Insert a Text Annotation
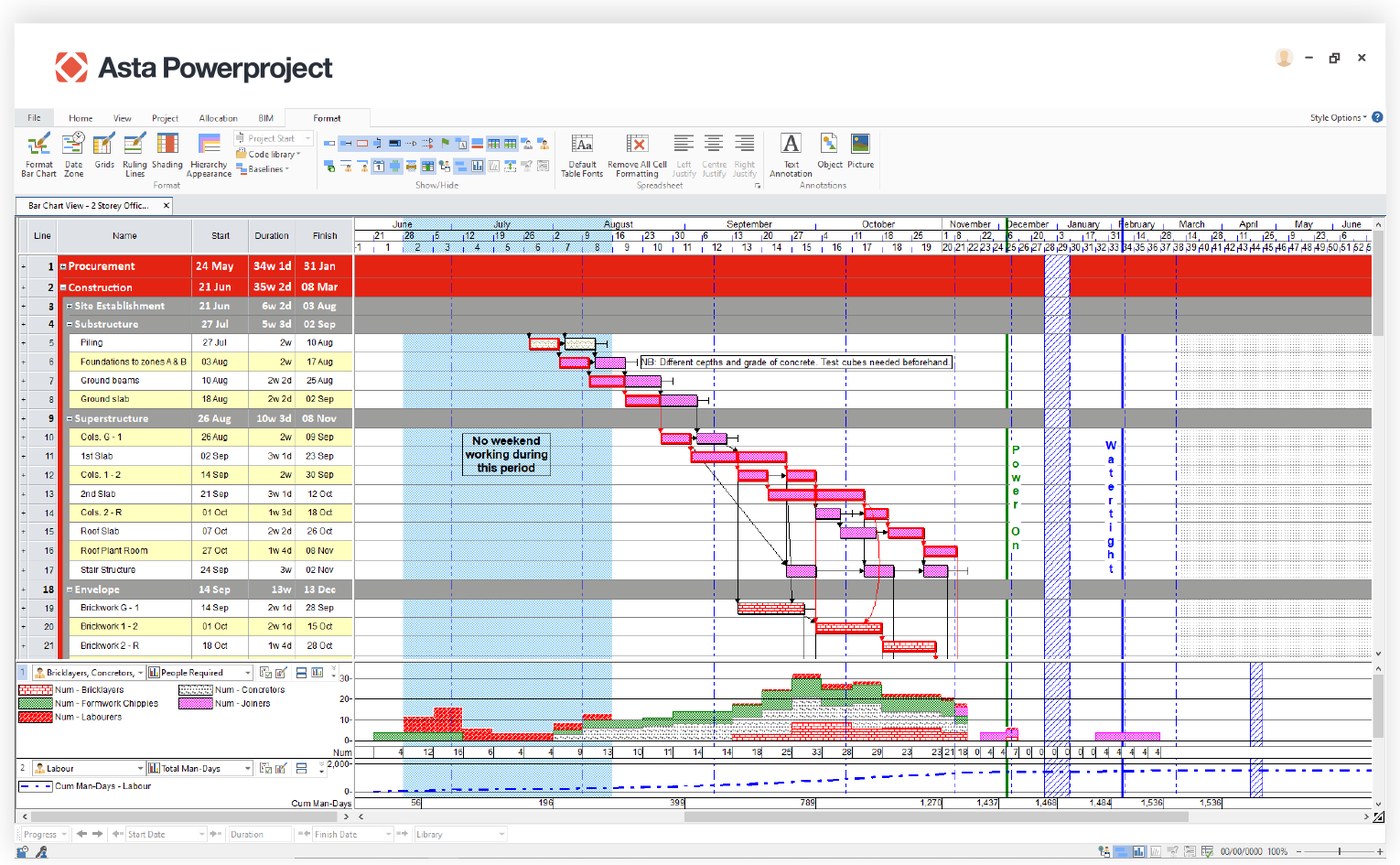 tap(791, 154)
